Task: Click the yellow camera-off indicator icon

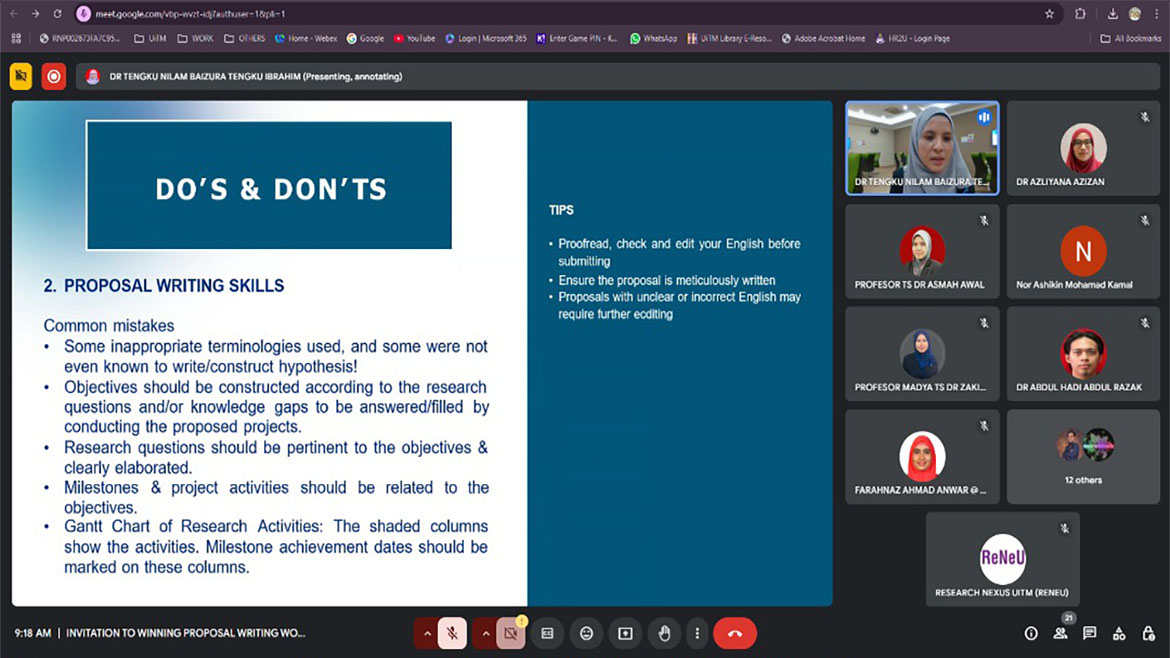Action: click(21, 76)
